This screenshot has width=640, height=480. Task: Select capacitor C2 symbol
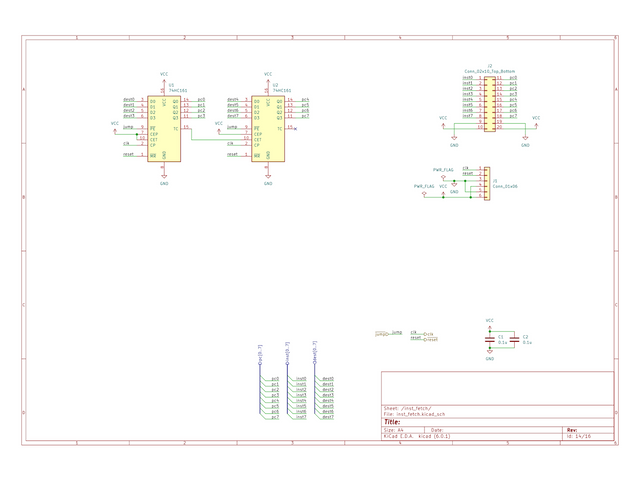pyautogui.click(x=514, y=340)
